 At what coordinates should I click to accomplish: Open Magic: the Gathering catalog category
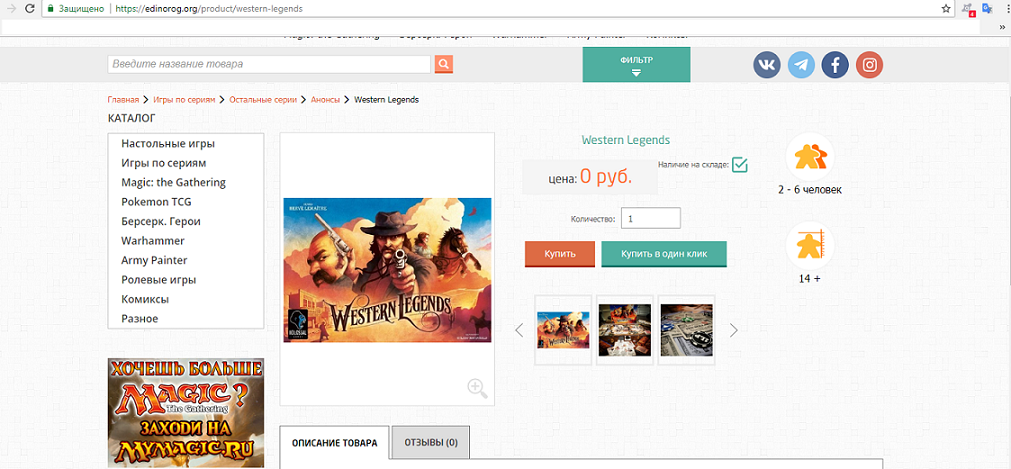click(x=173, y=182)
